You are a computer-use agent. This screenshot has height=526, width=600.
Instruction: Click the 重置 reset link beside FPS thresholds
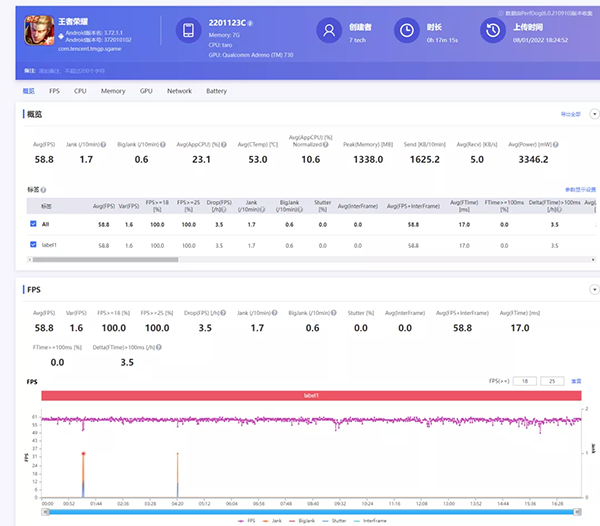pos(575,380)
